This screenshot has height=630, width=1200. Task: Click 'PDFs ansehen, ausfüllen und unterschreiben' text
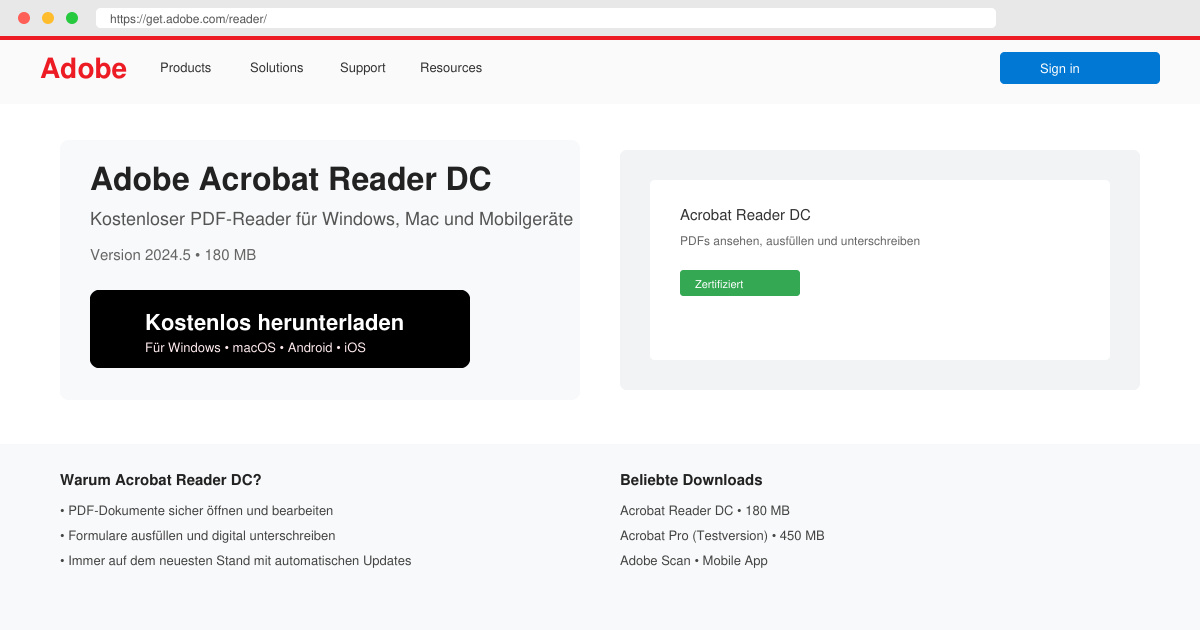point(800,241)
